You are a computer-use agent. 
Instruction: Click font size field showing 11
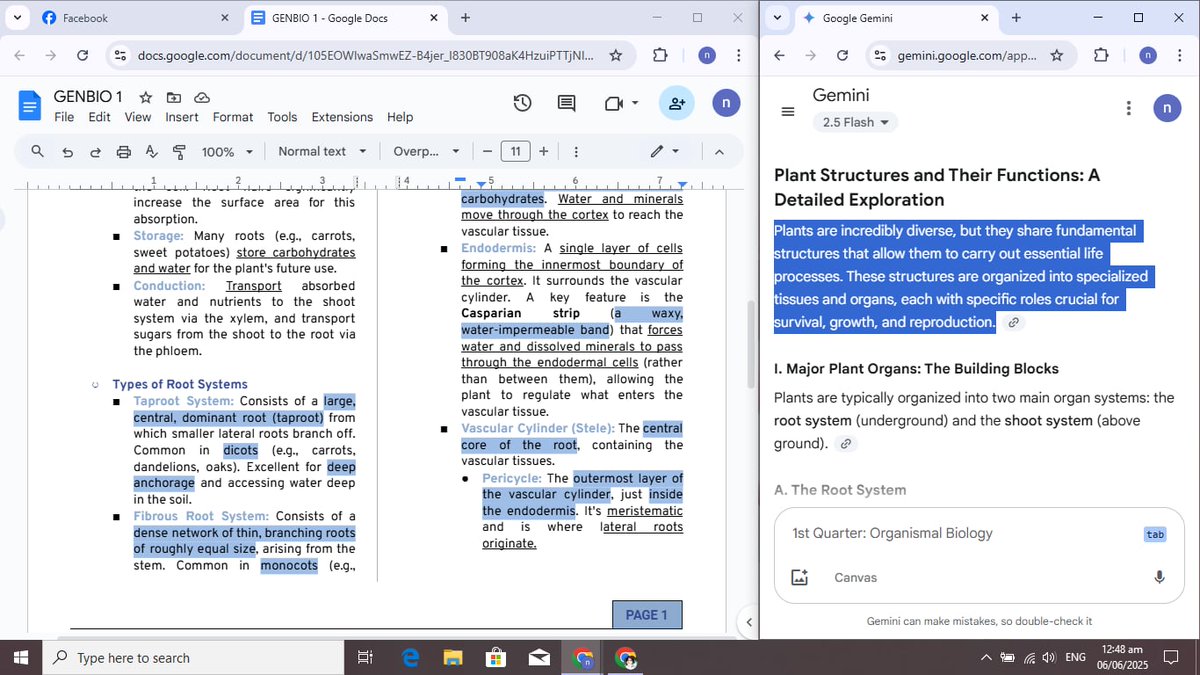click(515, 152)
